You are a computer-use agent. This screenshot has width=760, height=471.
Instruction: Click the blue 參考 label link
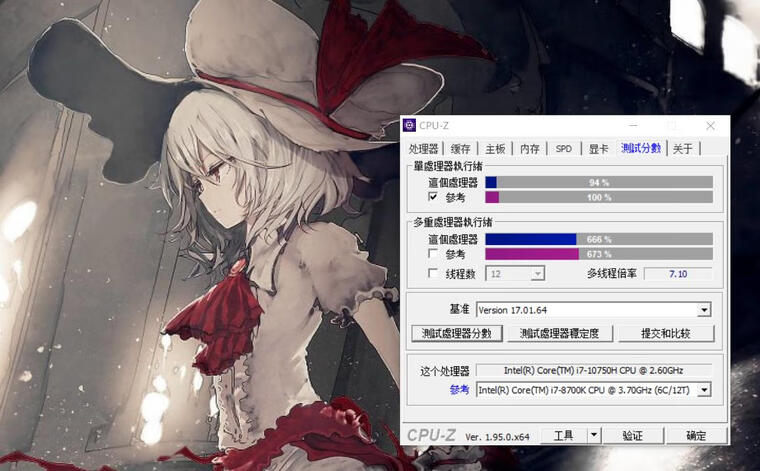(x=459, y=390)
